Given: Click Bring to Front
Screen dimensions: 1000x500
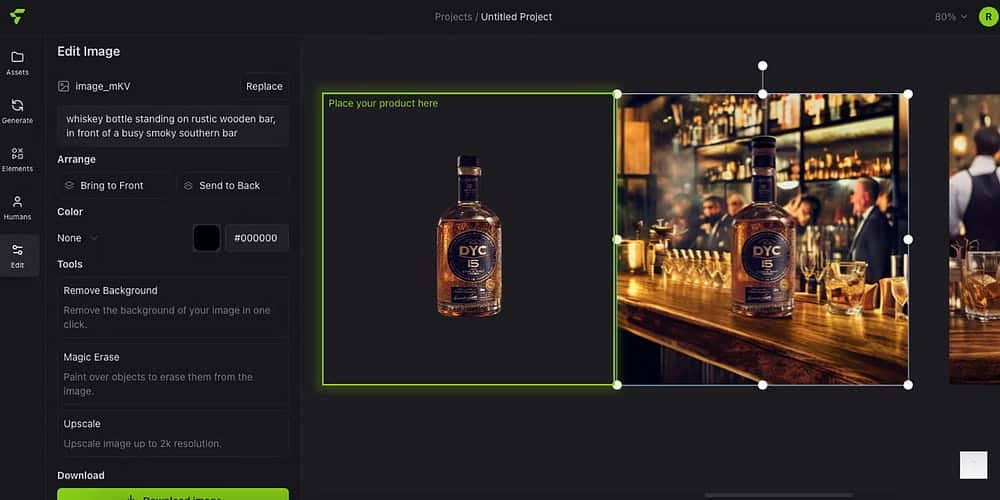Looking at the screenshot, I should click(115, 186).
